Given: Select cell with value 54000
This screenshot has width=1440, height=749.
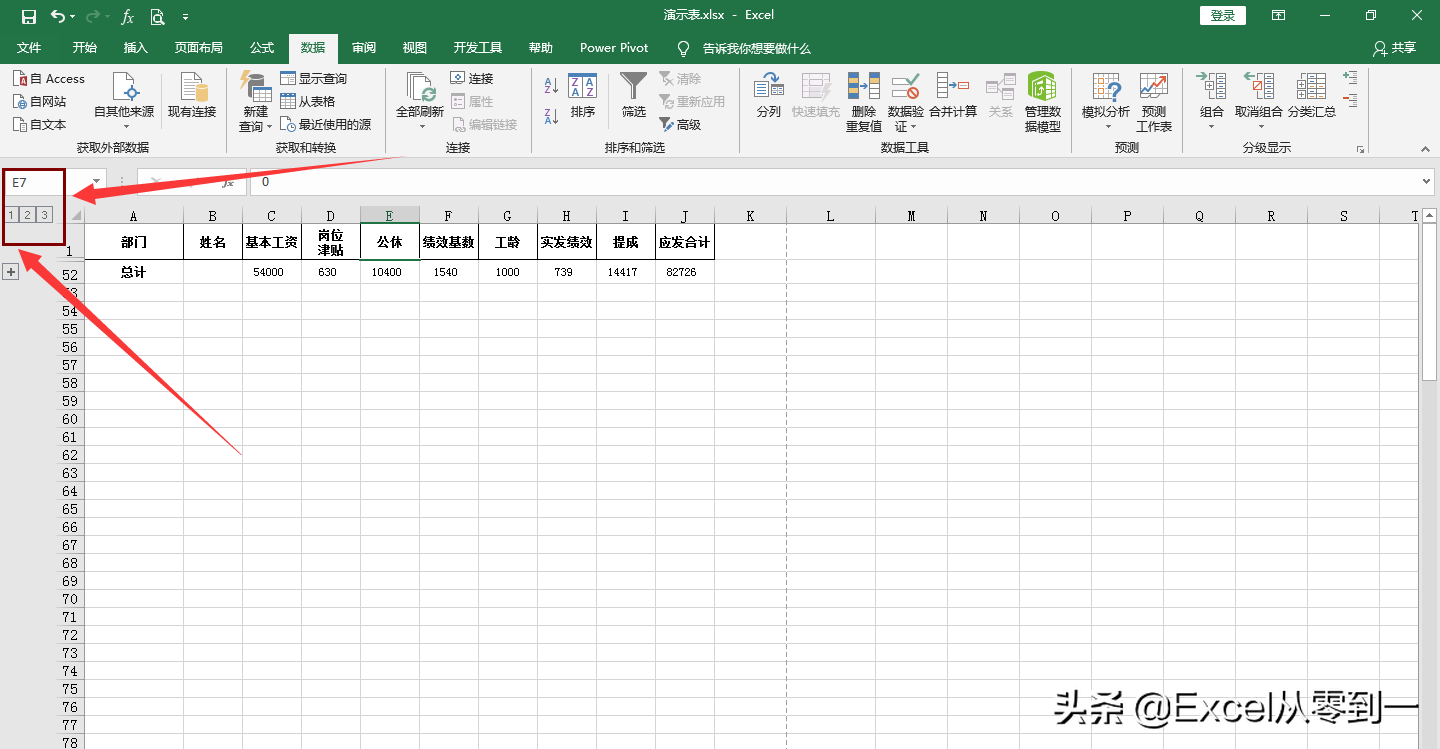Looking at the screenshot, I should pyautogui.click(x=271, y=272).
